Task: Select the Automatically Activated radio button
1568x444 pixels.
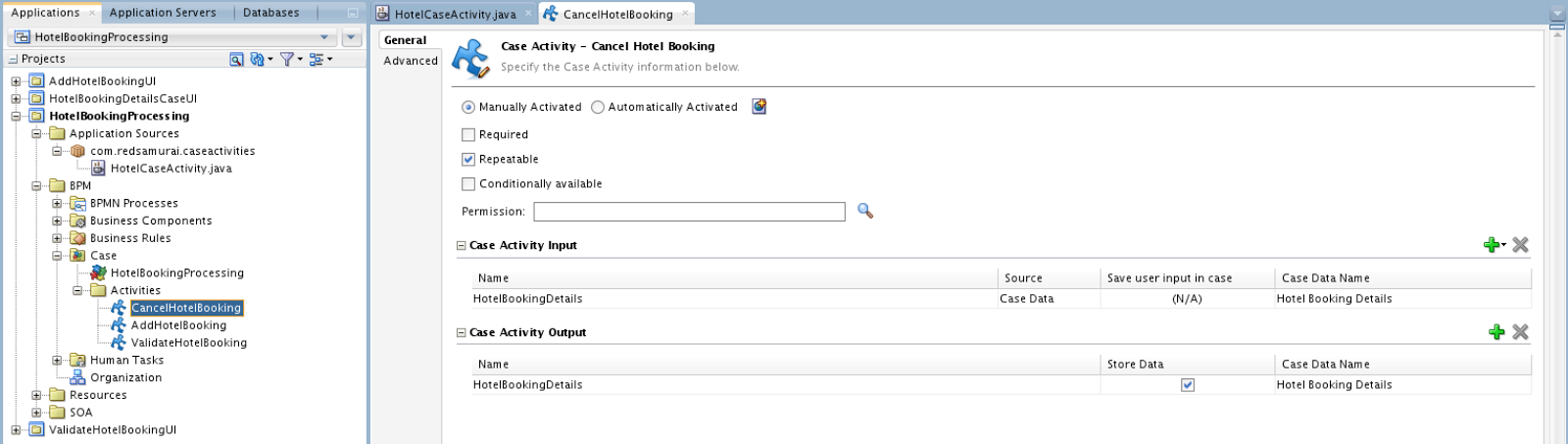Action: click(x=598, y=107)
